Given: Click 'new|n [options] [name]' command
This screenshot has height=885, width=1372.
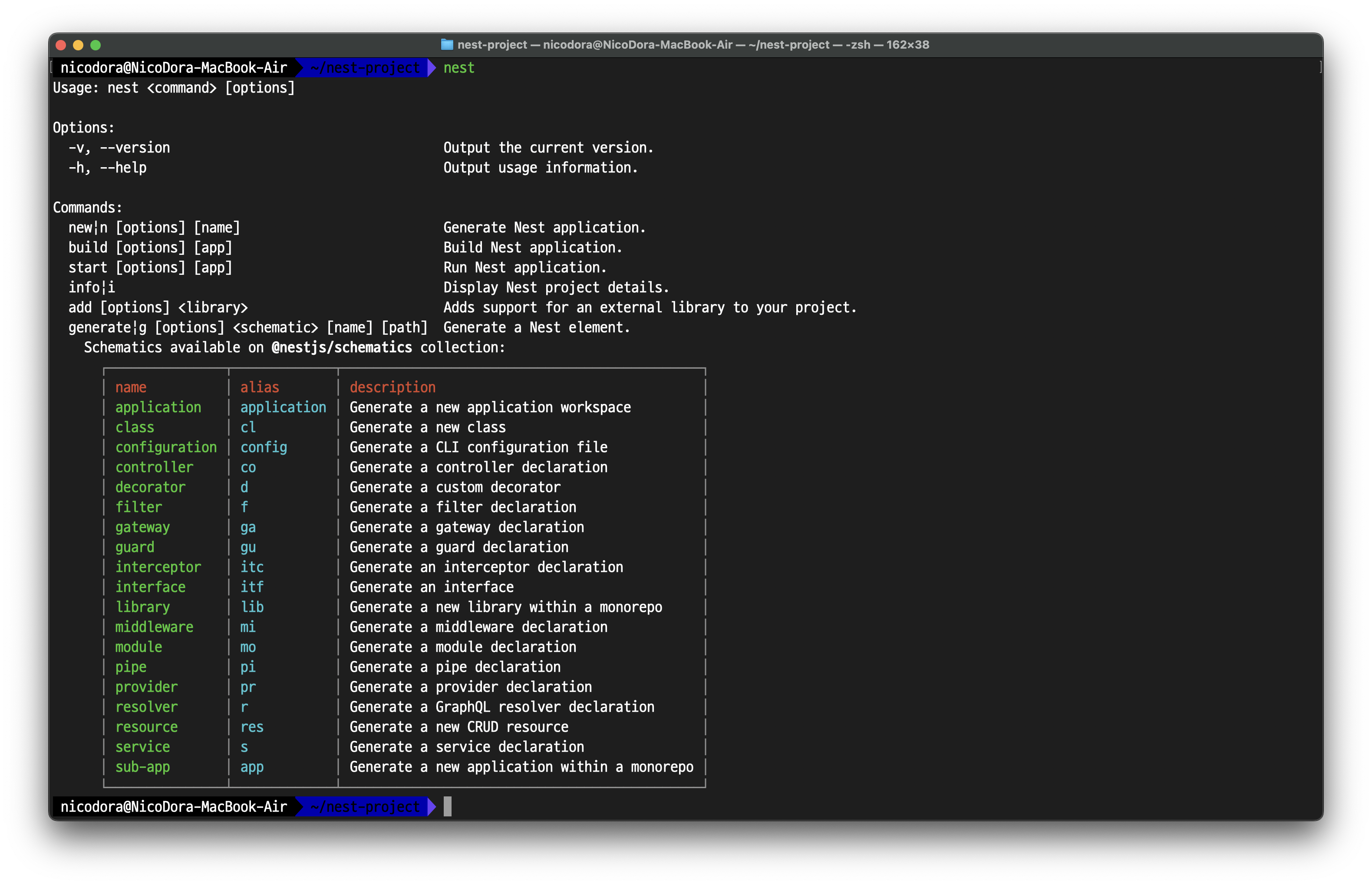Looking at the screenshot, I should (x=154, y=228).
